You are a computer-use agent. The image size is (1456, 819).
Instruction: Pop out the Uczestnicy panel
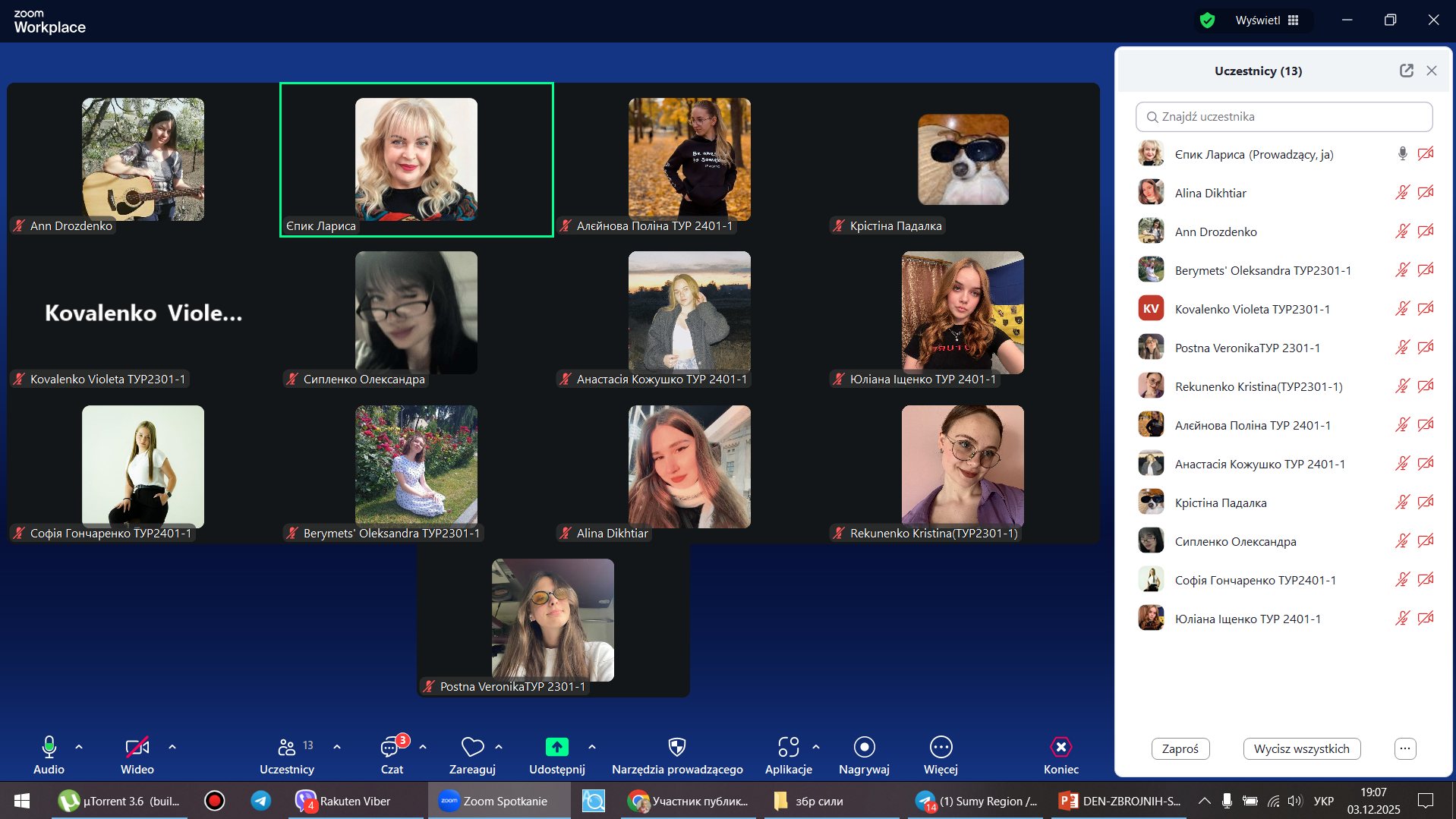(1406, 71)
